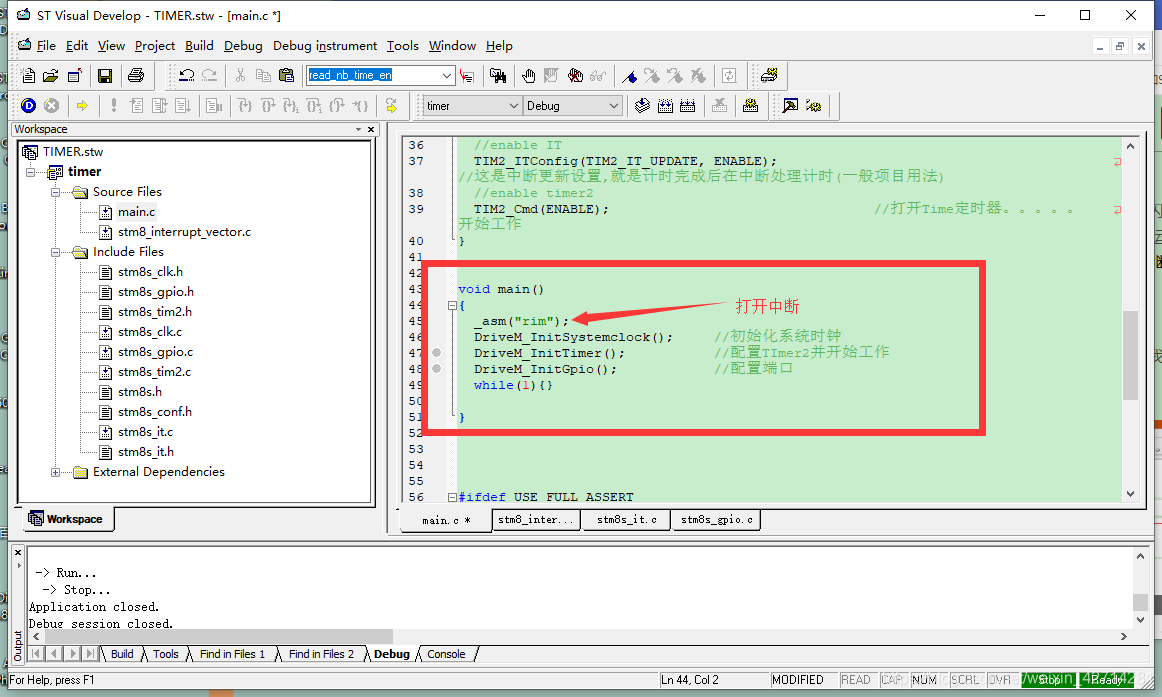
Task: Open the Debug configuration dropdown
Action: pyautogui.click(x=613, y=106)
